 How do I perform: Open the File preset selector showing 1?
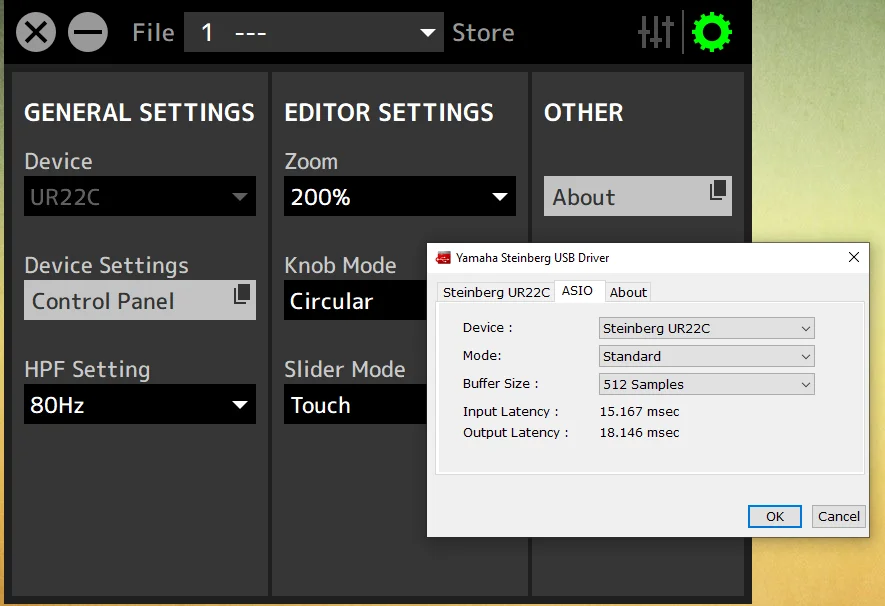(x=313, y=31)
